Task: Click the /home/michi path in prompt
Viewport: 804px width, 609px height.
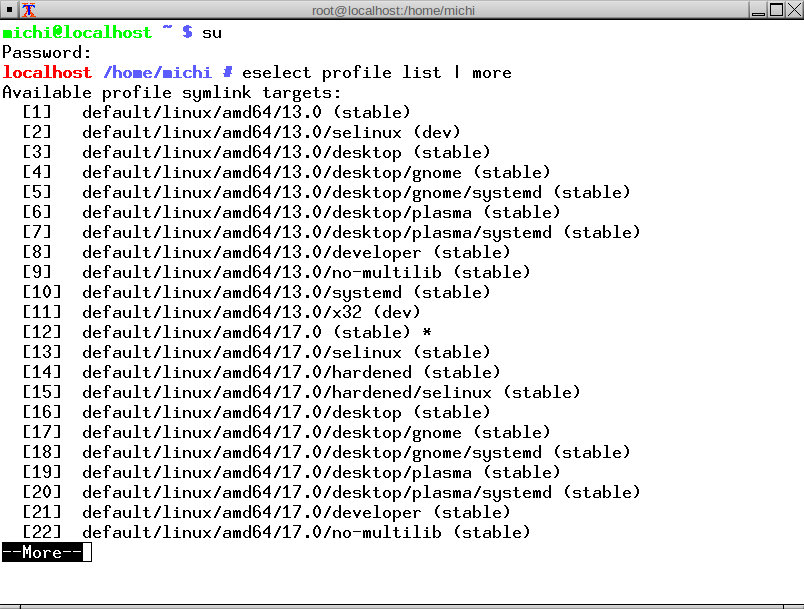Action: pos(157,73)
